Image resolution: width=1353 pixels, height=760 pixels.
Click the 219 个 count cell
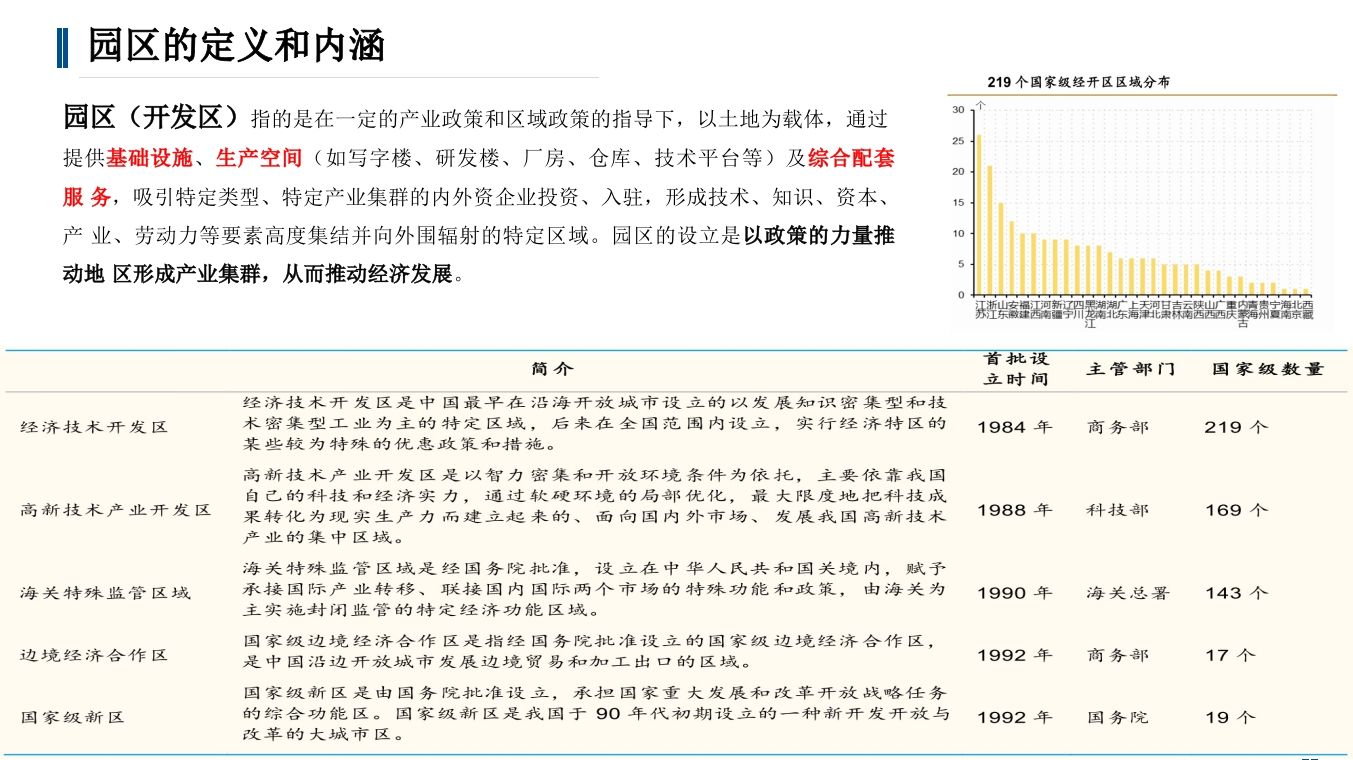click(x=1236, y=427)
